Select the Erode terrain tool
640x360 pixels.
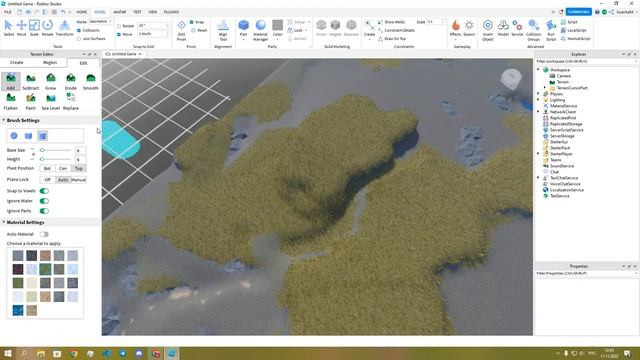[71, 81]
